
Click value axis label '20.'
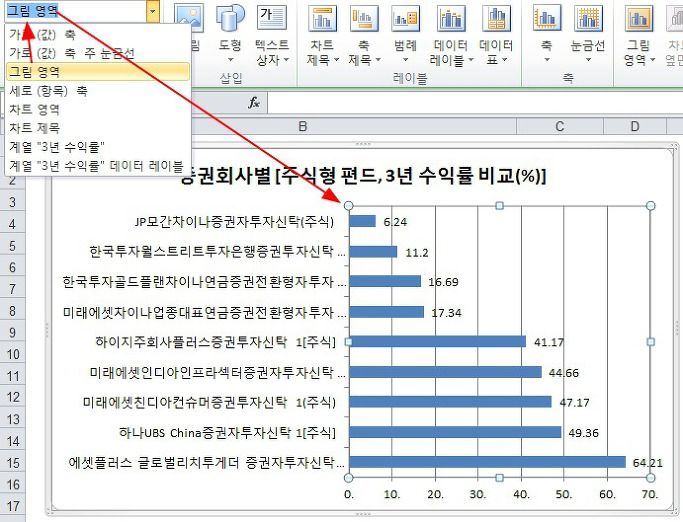click(x=435, y=494)
